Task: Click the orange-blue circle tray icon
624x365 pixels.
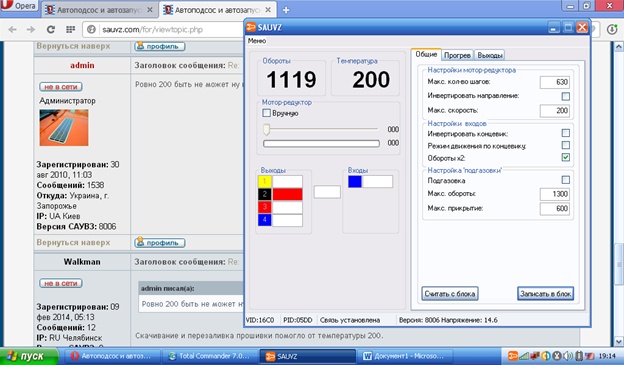Action: 546,355
